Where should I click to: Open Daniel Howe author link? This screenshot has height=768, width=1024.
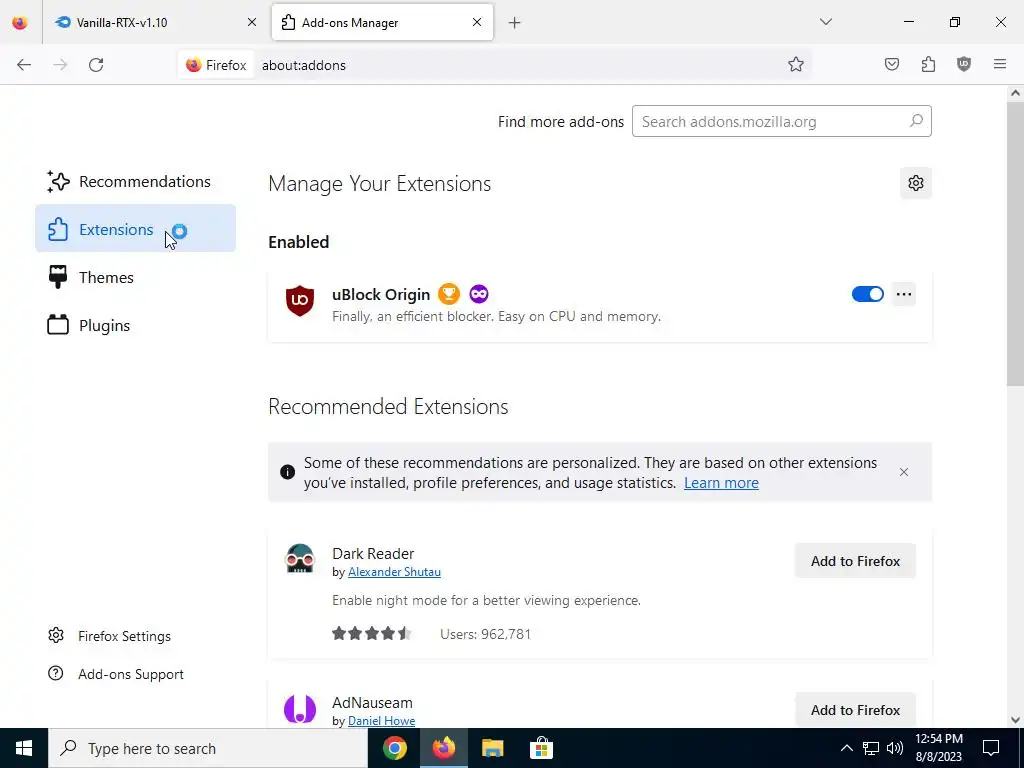click(381, 721)
